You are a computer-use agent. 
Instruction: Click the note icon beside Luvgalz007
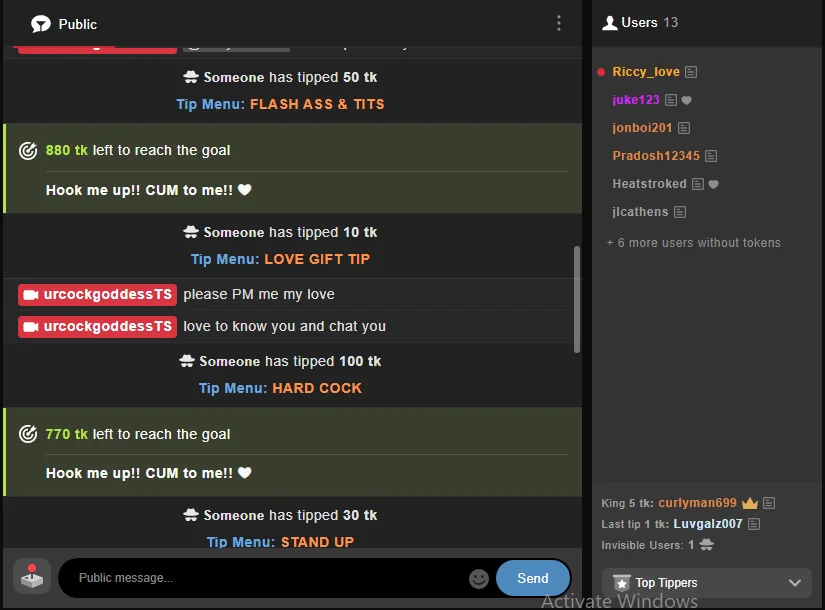pyautogui.click(x=754, y=524)
